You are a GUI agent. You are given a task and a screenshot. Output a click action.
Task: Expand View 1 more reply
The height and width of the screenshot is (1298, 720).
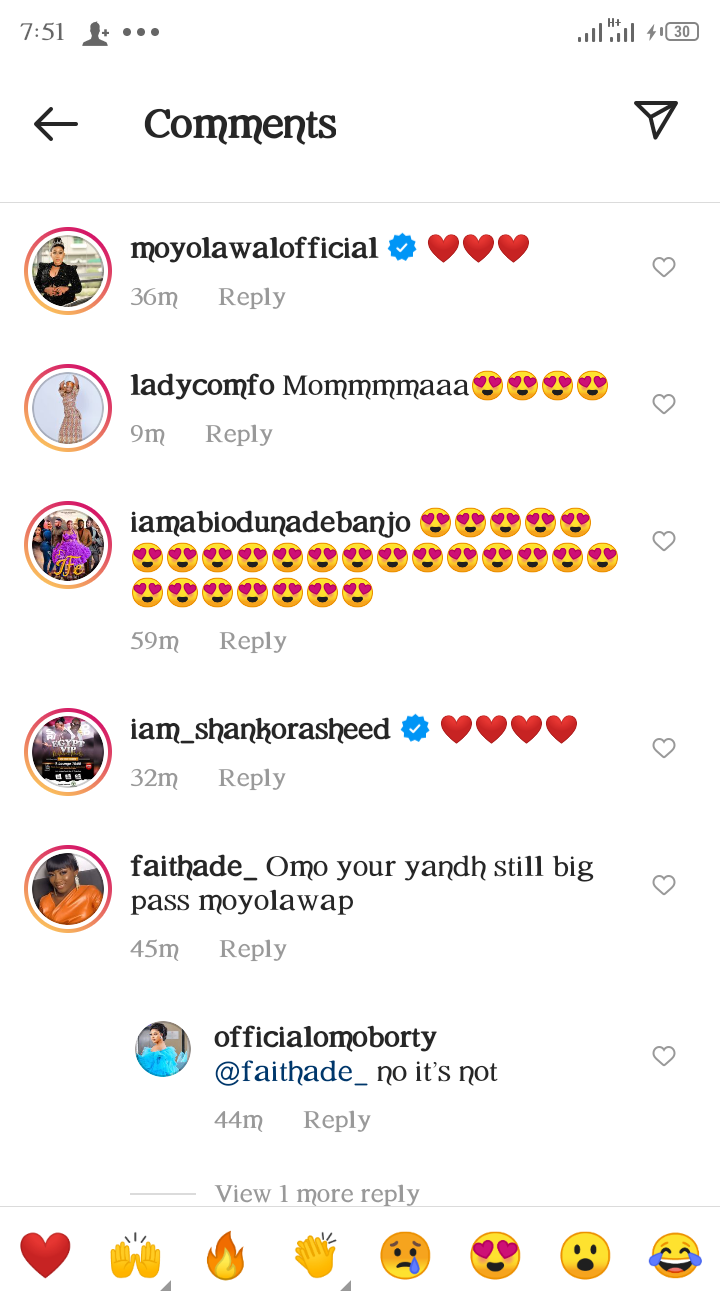317,1194
